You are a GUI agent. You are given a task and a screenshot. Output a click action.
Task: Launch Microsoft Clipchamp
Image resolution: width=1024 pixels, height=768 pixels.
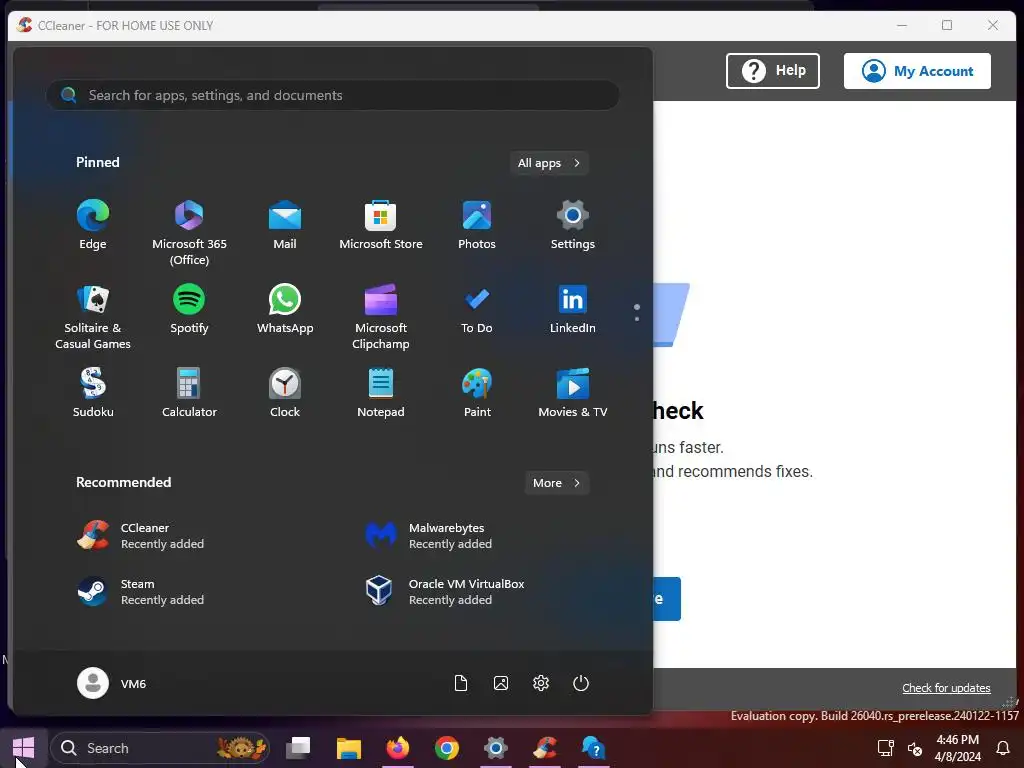coord(381,317)
